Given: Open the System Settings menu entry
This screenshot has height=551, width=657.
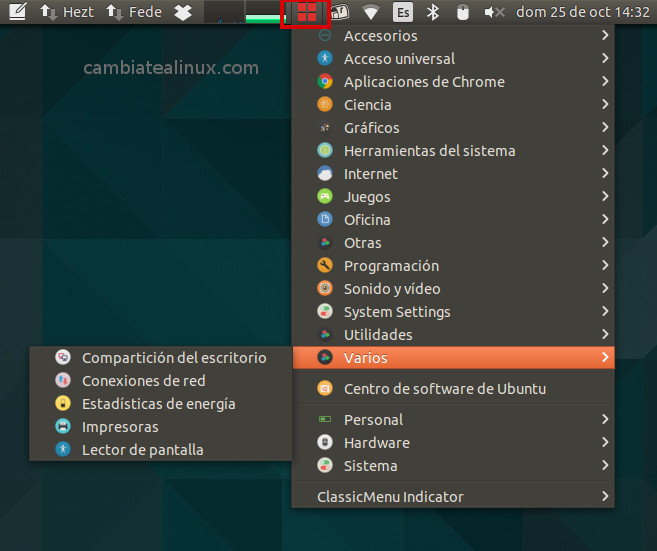Looking at the screenshot, I should click(x=453, y=311).
